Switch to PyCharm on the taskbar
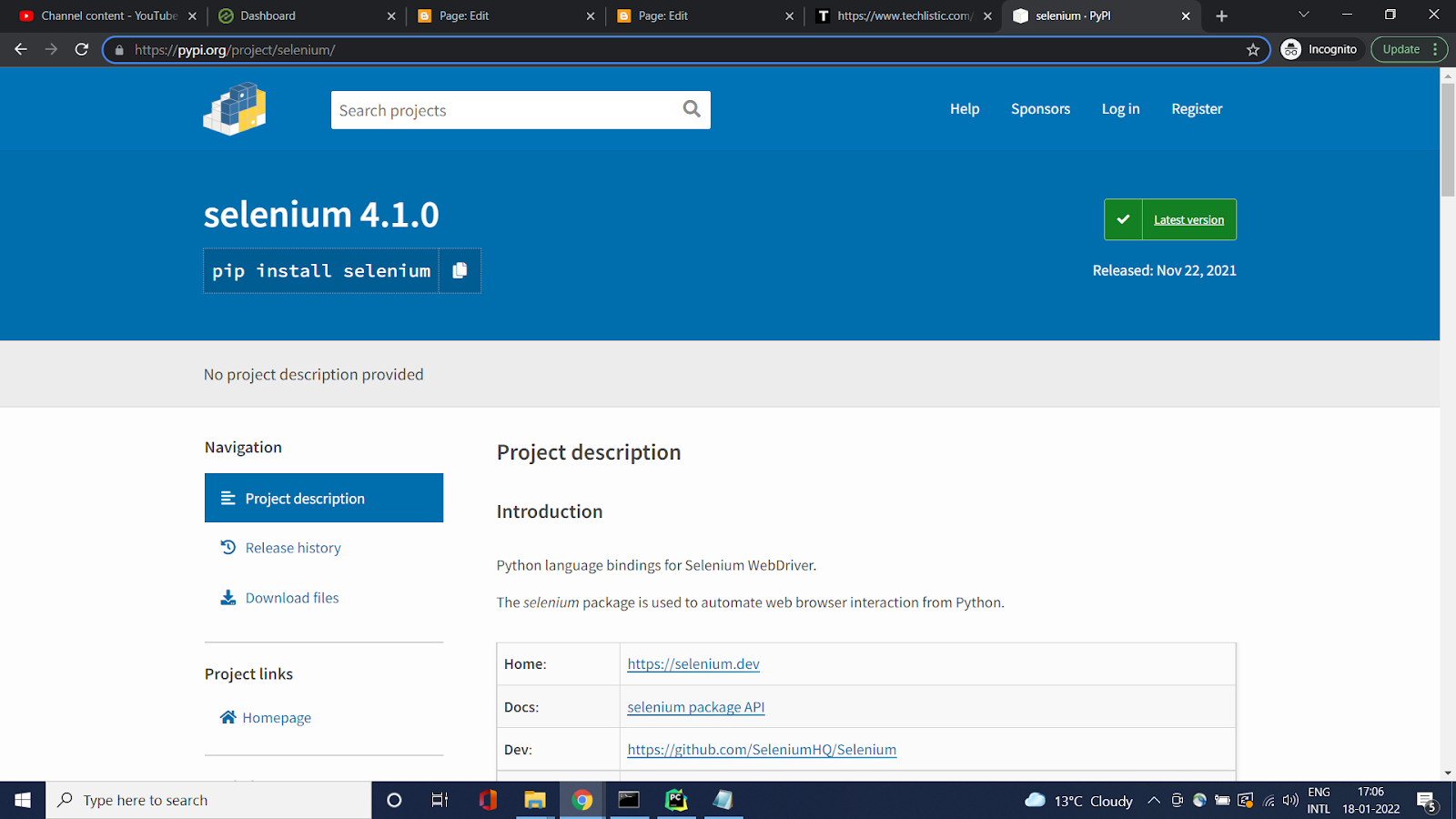 (x=676, y=800)
